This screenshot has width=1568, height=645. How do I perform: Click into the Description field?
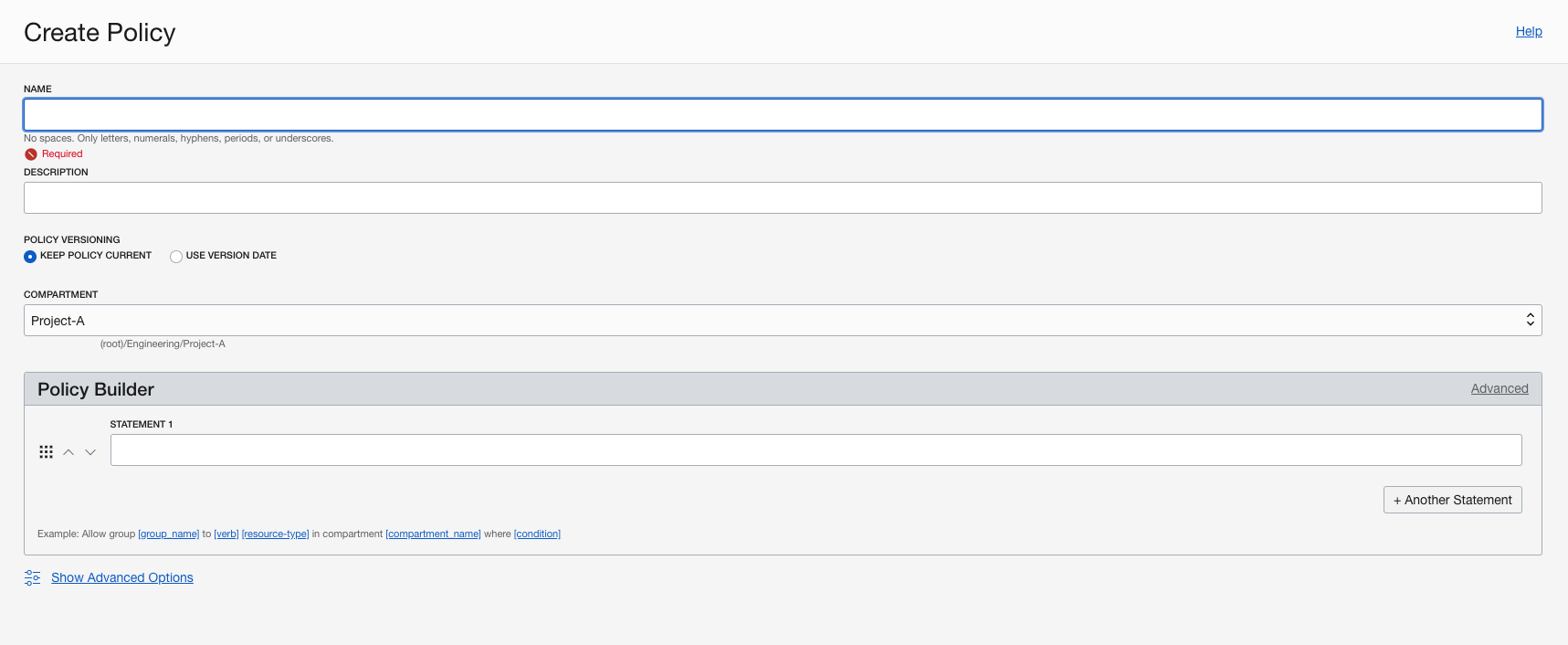[x=782, y=198]
